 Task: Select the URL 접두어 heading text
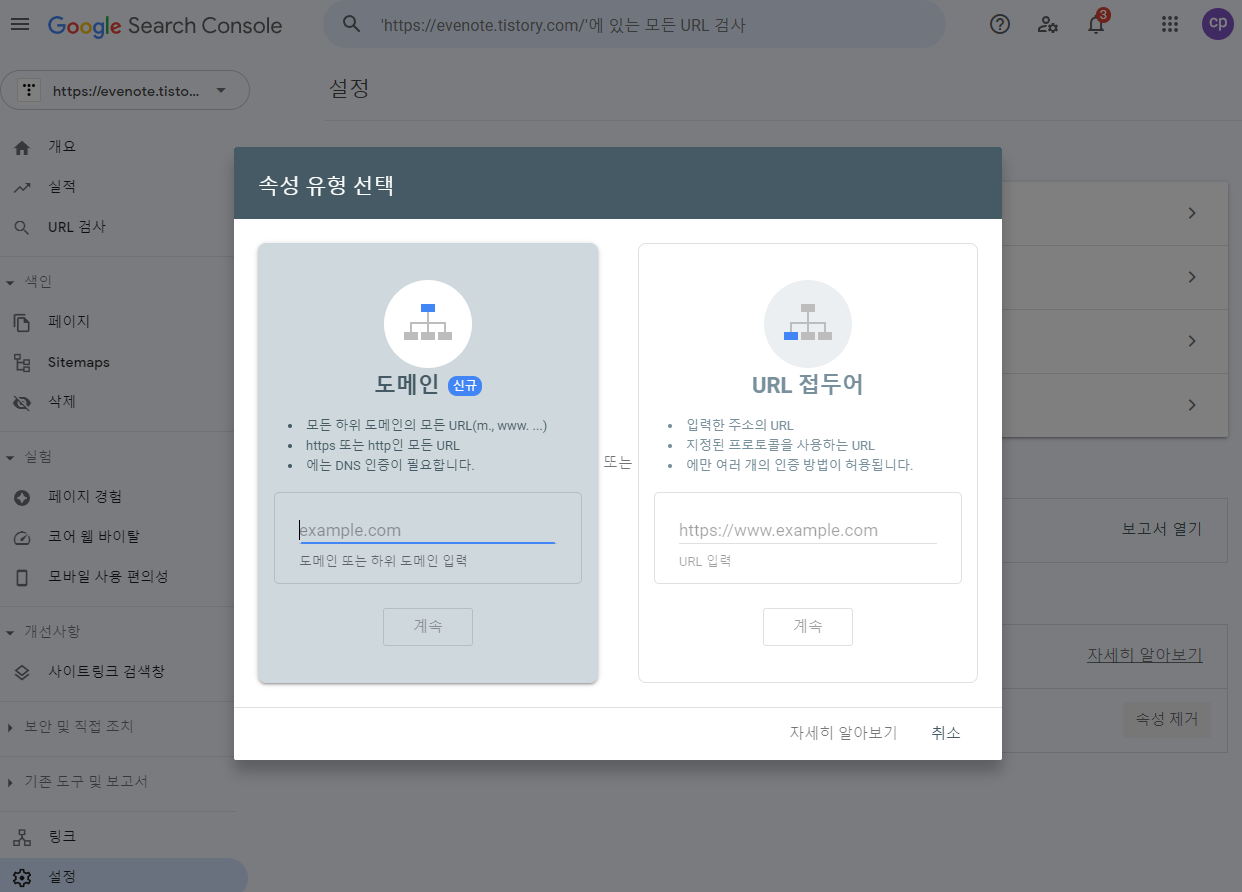(x=808, y=385)
